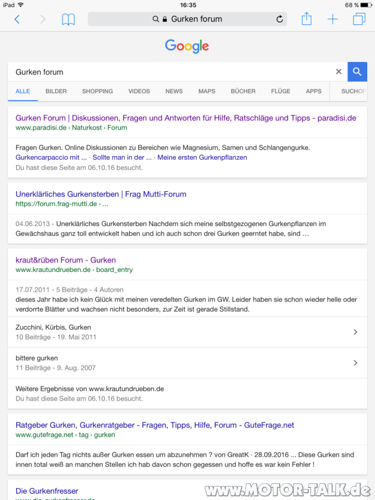Screen dimensions: 375x500
Task: Open the paradisi.de Gurken Forum result
Action: 186,118
